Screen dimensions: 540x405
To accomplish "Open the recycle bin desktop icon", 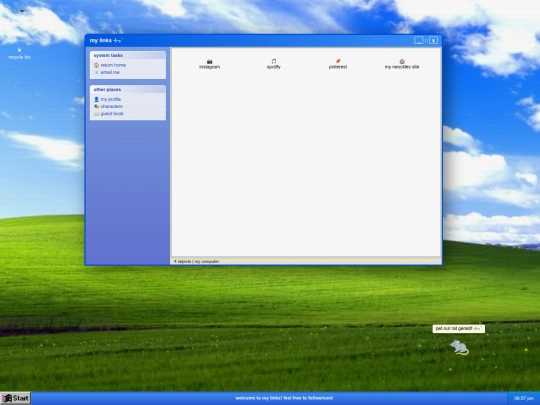I will 19,54.
